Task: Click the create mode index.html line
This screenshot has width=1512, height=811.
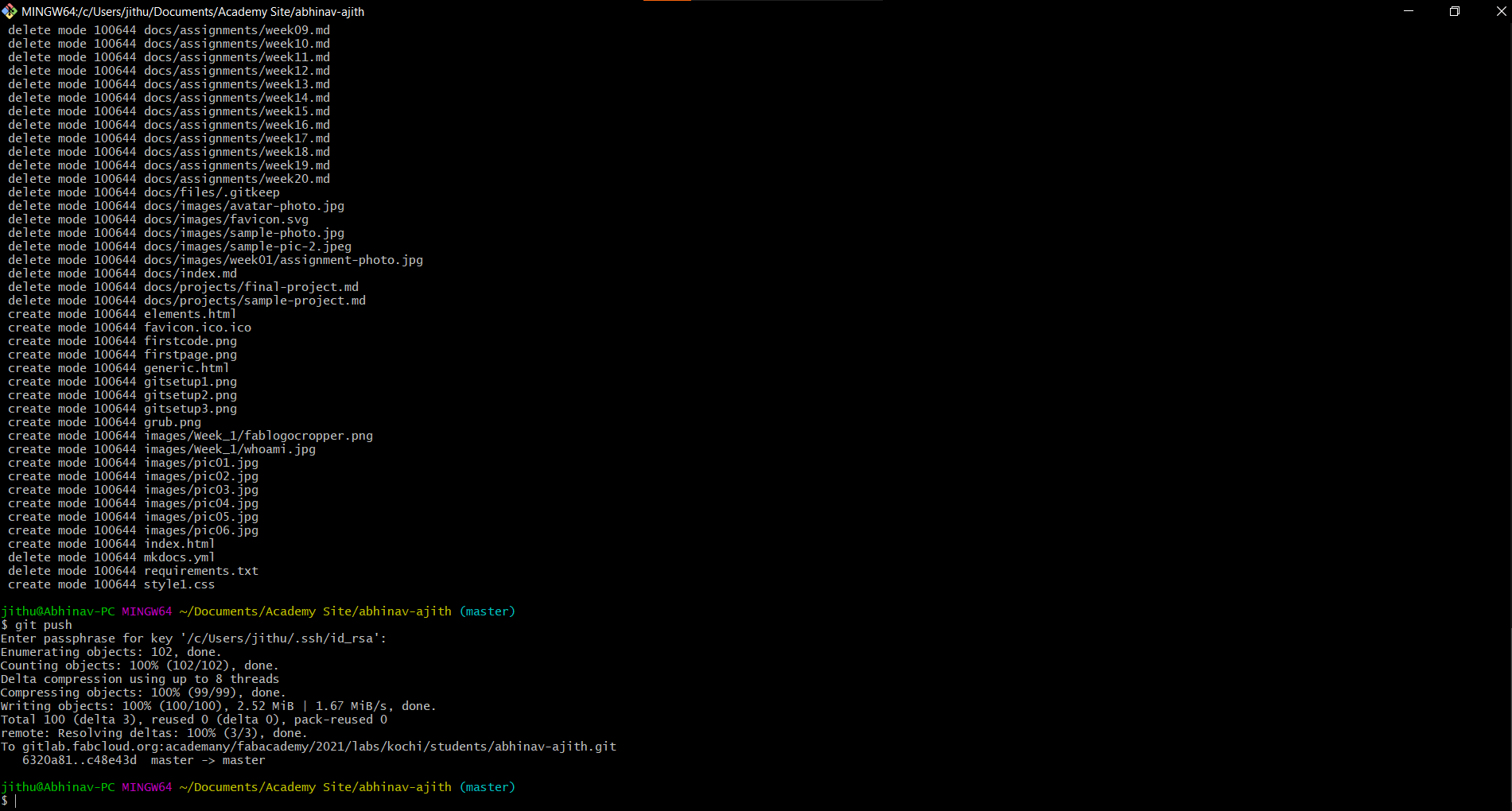Action: point(111,544)
